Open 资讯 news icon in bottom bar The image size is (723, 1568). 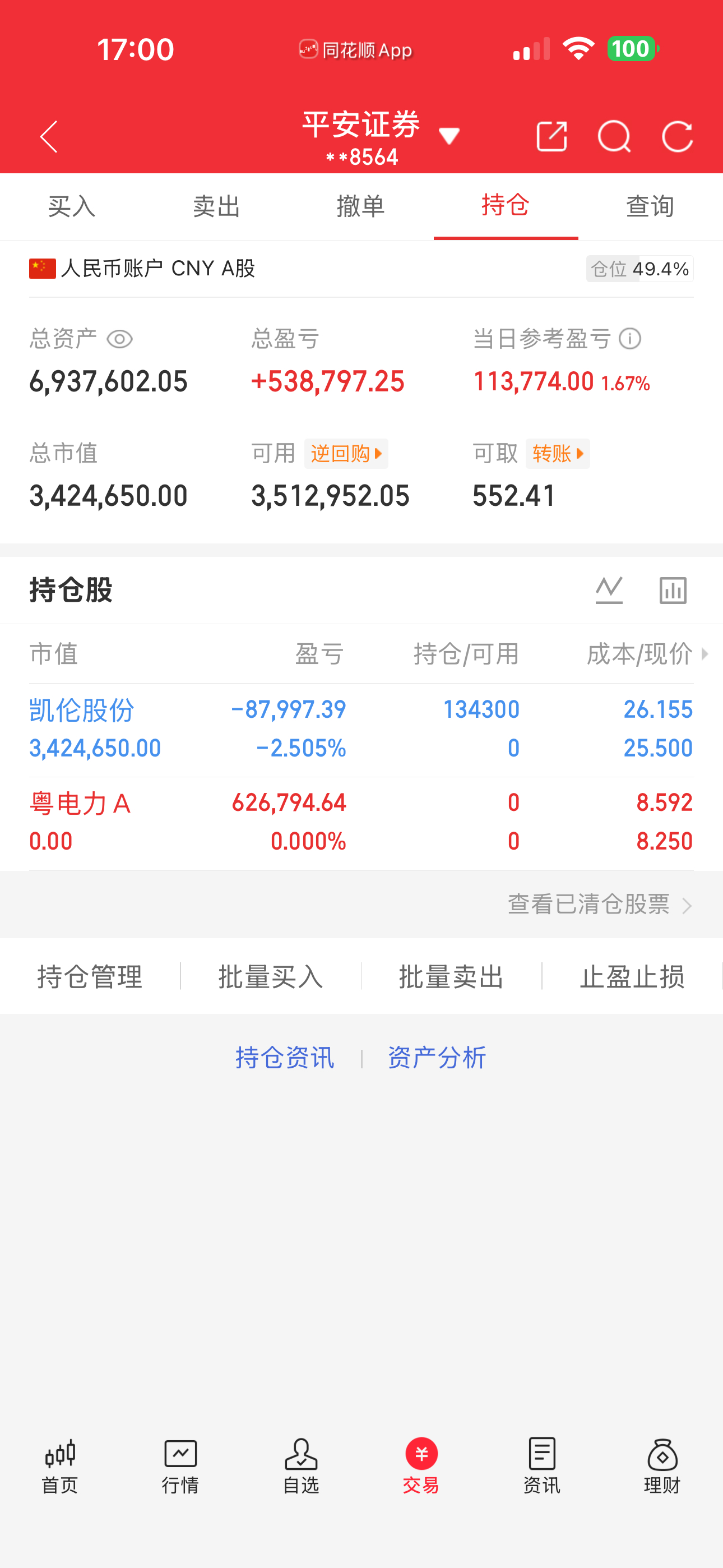click(x=541, y=1466)
